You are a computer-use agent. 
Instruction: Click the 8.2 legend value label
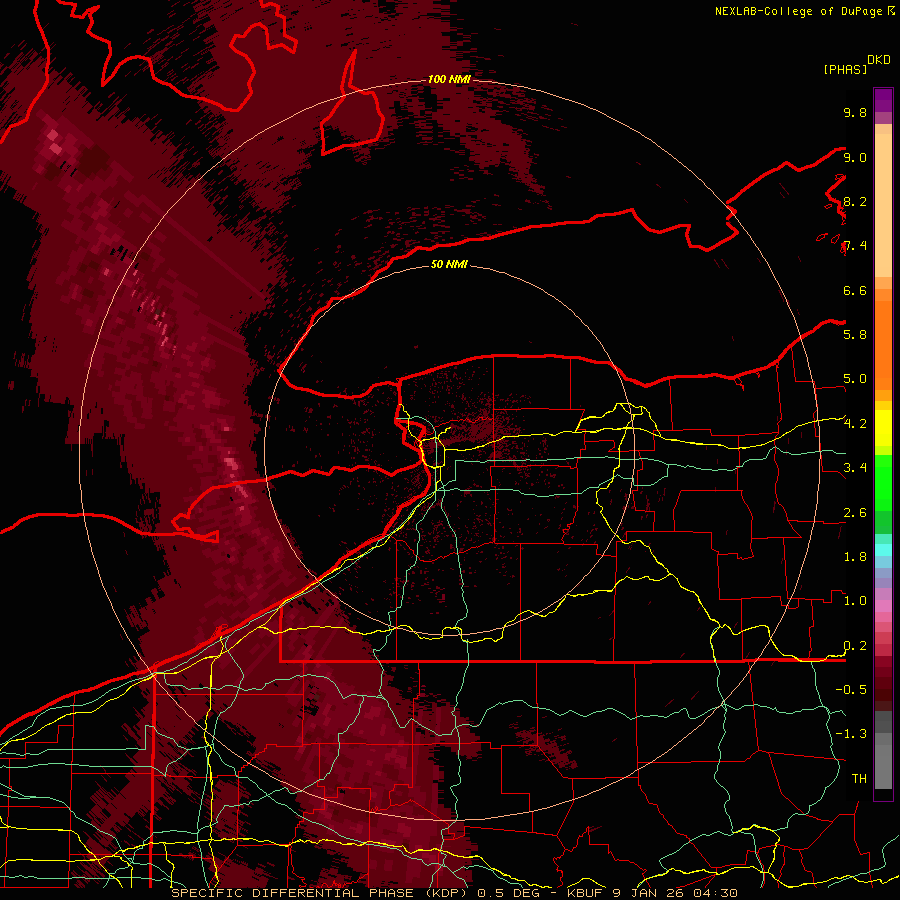coord(855,201)
